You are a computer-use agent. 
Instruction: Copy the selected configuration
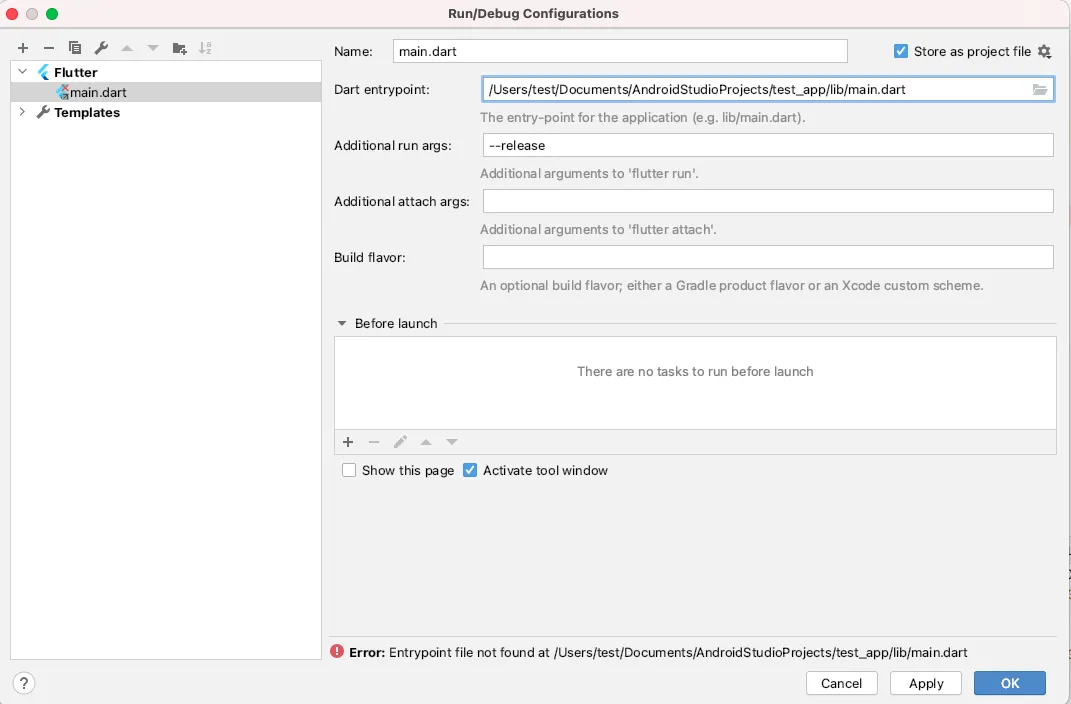pyautogui.click(x=75, y=48)
